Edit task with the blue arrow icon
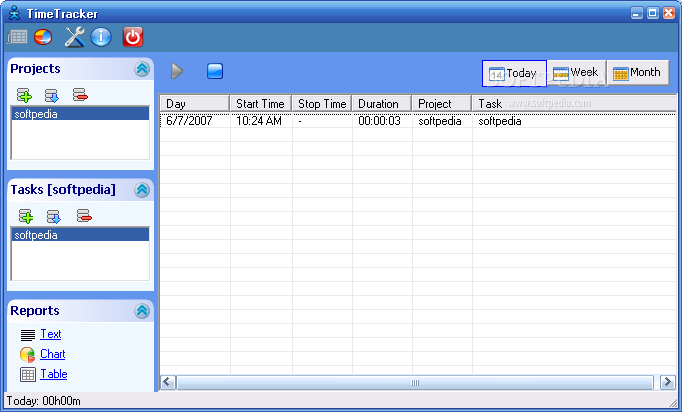Screen dimensions: 682x412 tap(54, 216)
